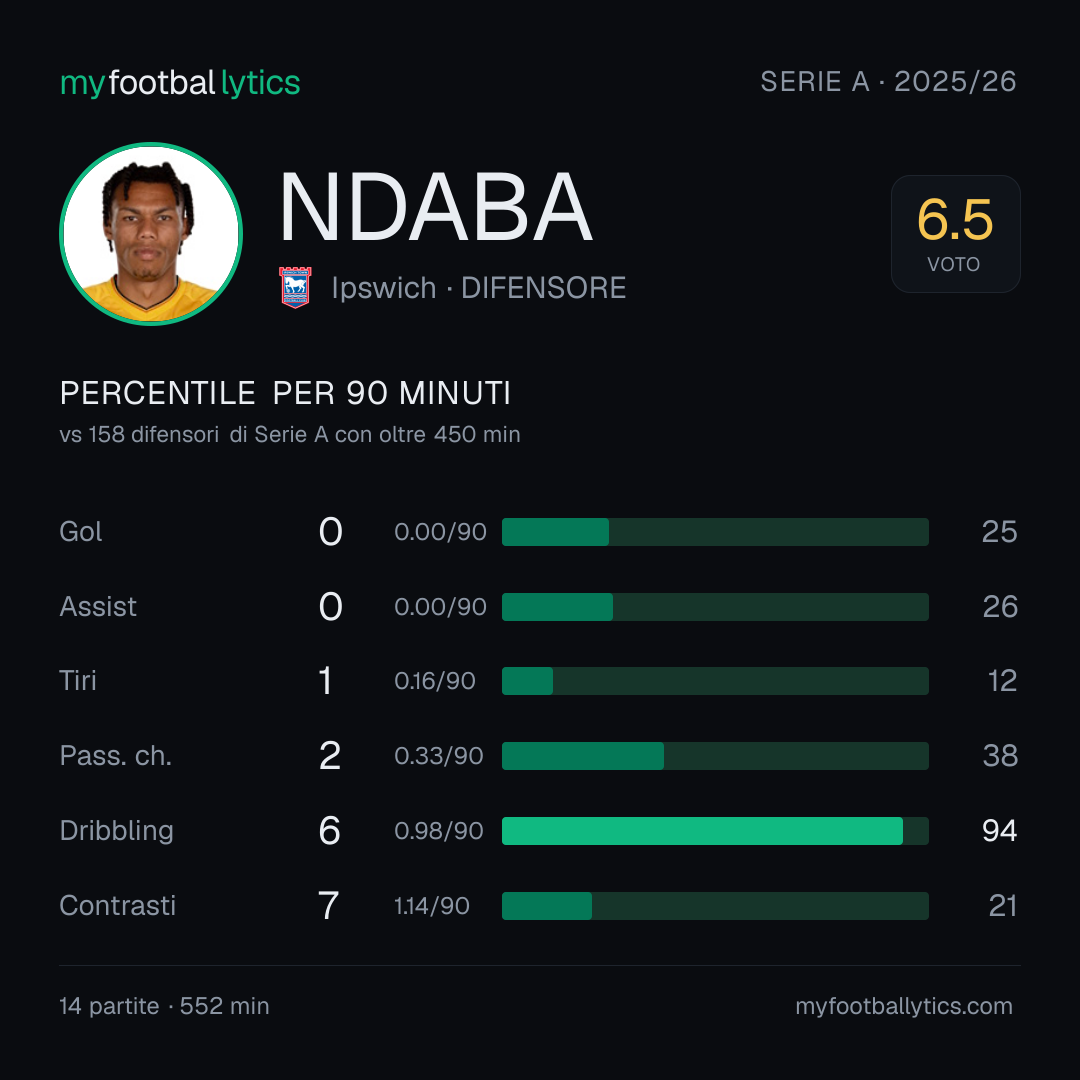Image resolution: width=1080 pixels, height=1080 pixels.
Task: Click the Dribbling percentile value 94
Action: coord(999,831)
